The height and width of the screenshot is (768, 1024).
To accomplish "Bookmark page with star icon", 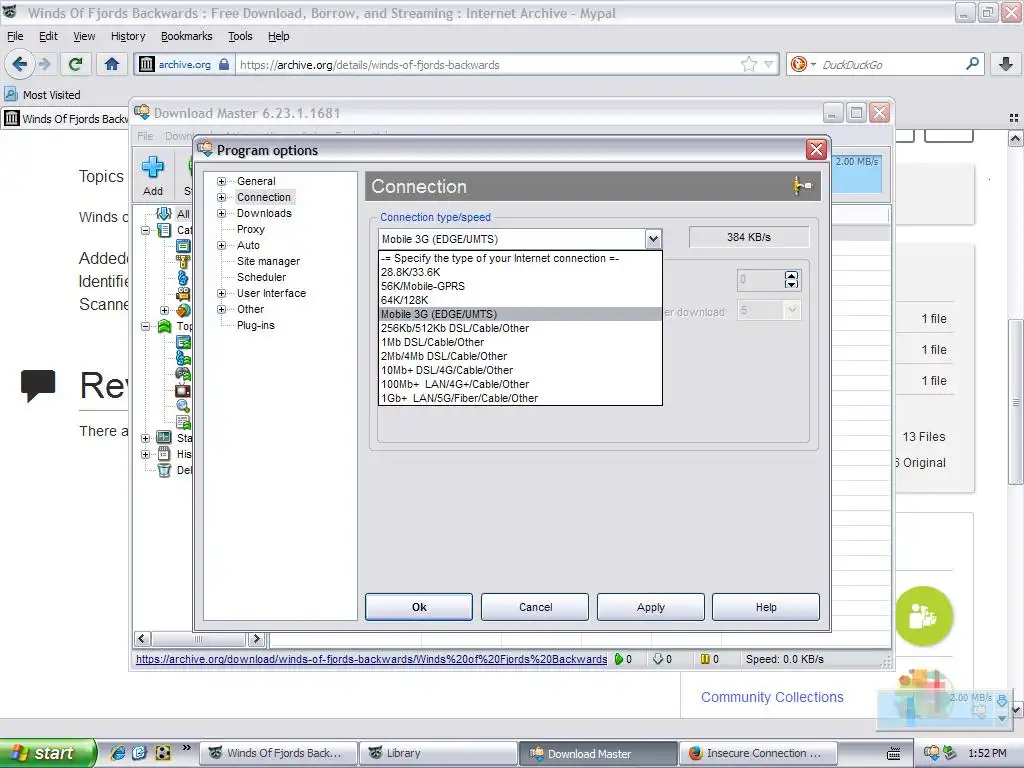I will (x=748, y=64).
